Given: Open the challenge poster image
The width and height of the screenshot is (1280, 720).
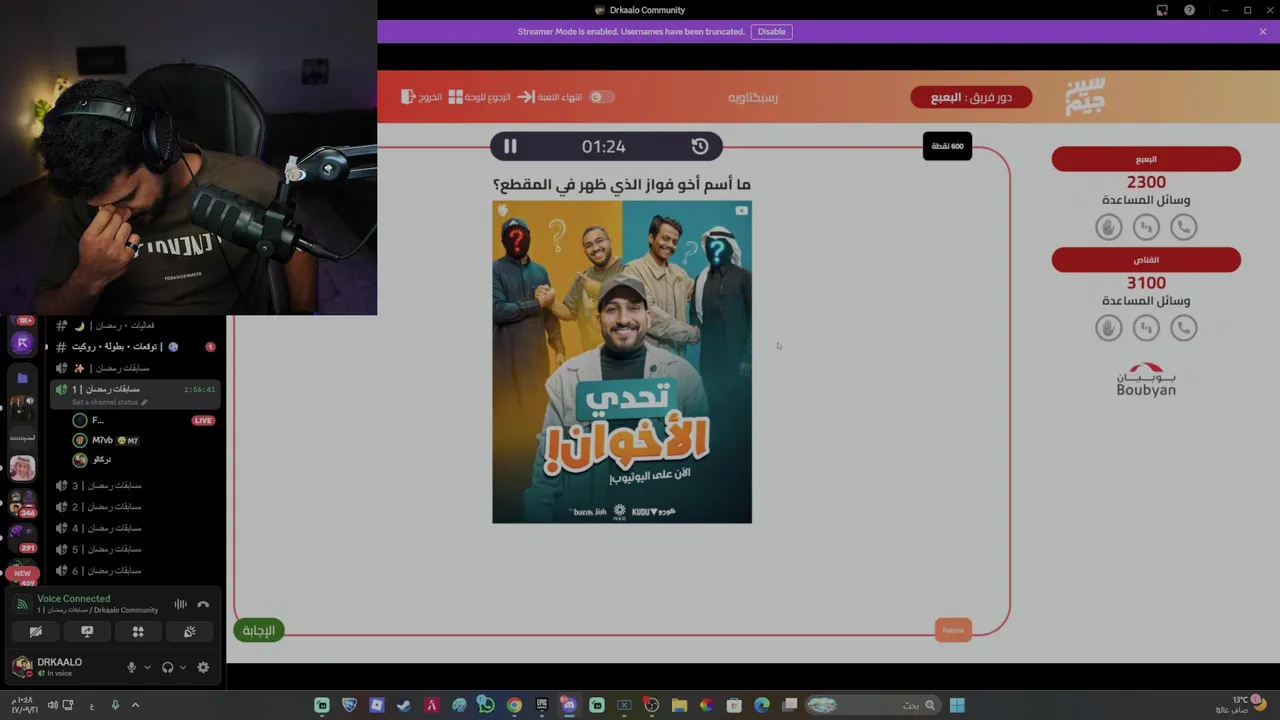Looking at the screenshot, I should 622,362.
